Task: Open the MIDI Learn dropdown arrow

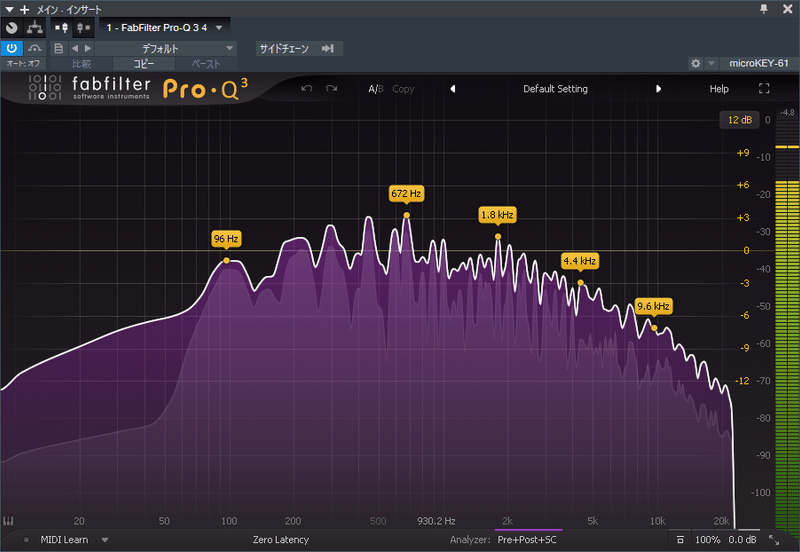Action: [105, 540]
